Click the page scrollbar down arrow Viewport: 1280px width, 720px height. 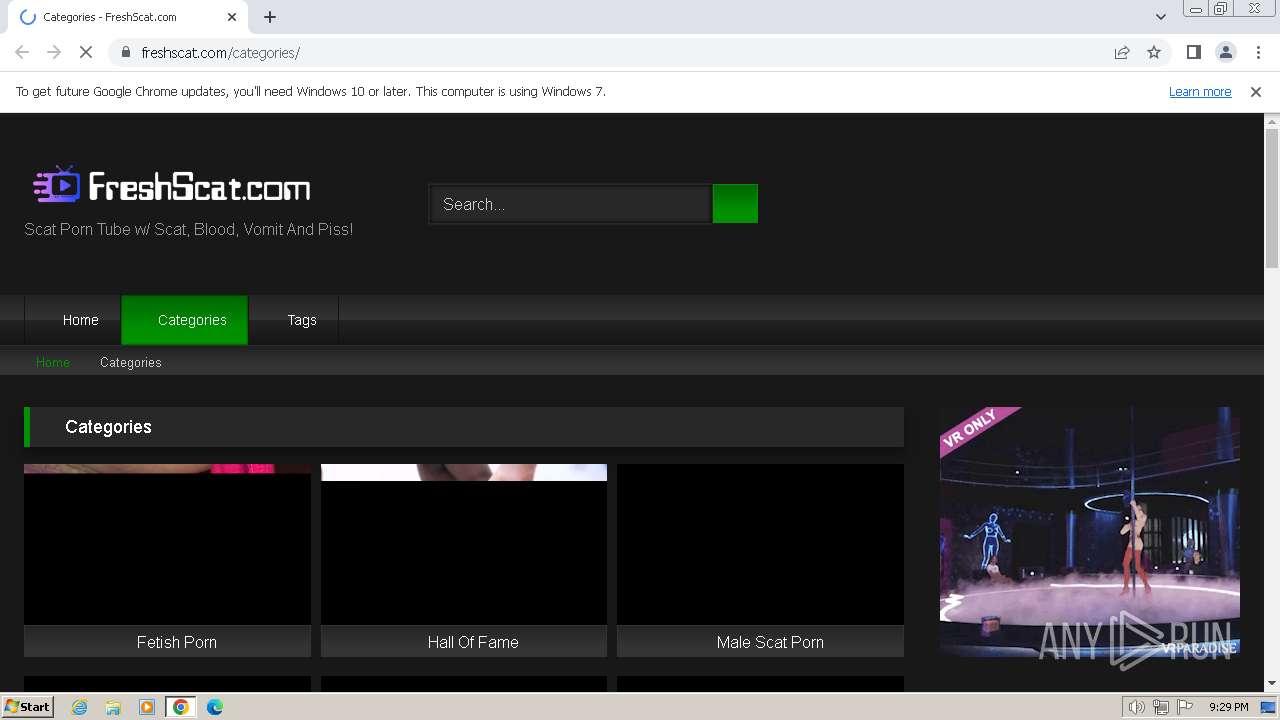pos(1272,683)
